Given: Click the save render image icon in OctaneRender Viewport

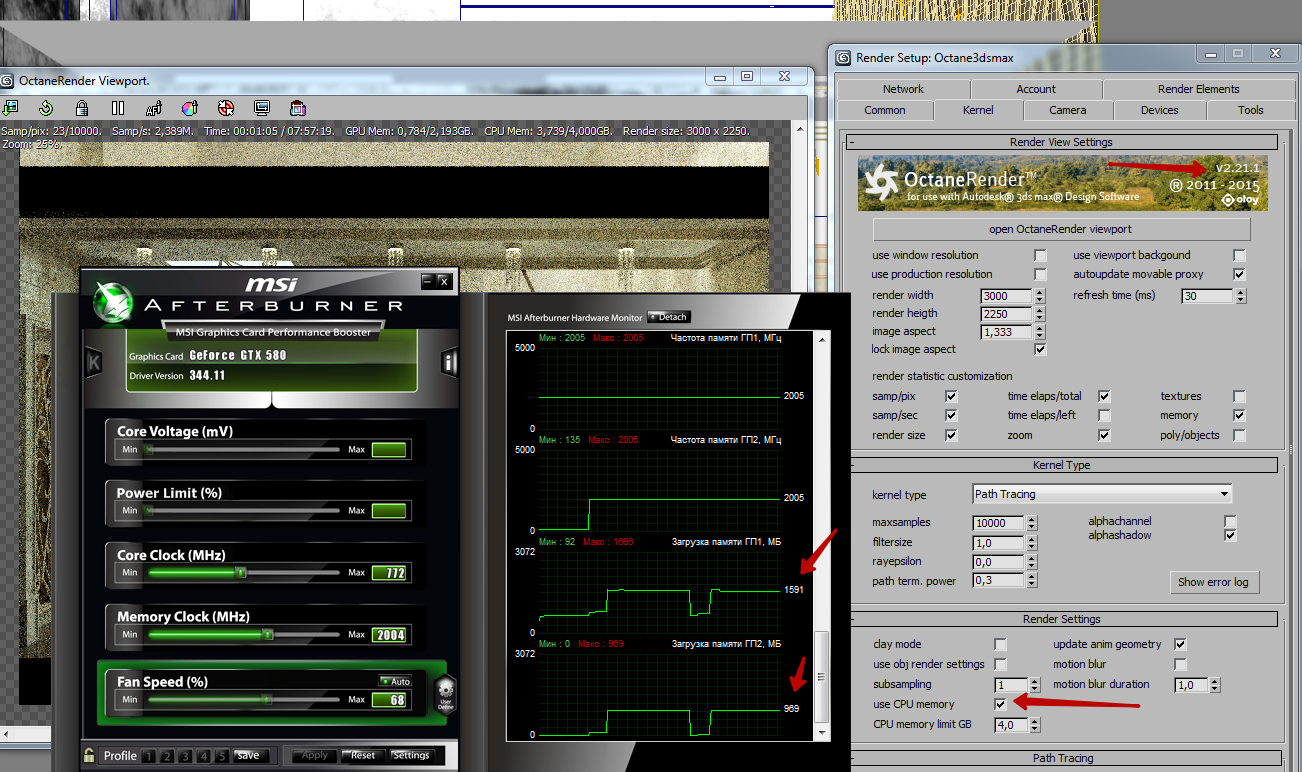Looking at the screenshot, I should [x=12, y=108].
